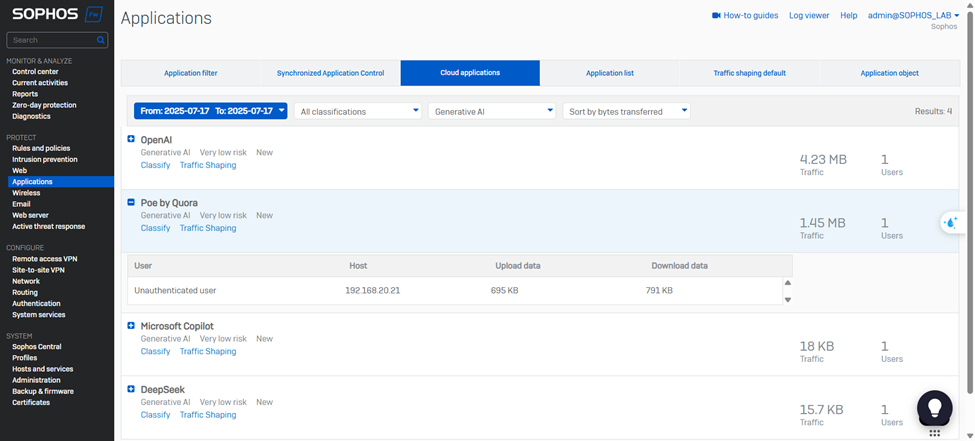Open Email in sidebar

(21, 204)
